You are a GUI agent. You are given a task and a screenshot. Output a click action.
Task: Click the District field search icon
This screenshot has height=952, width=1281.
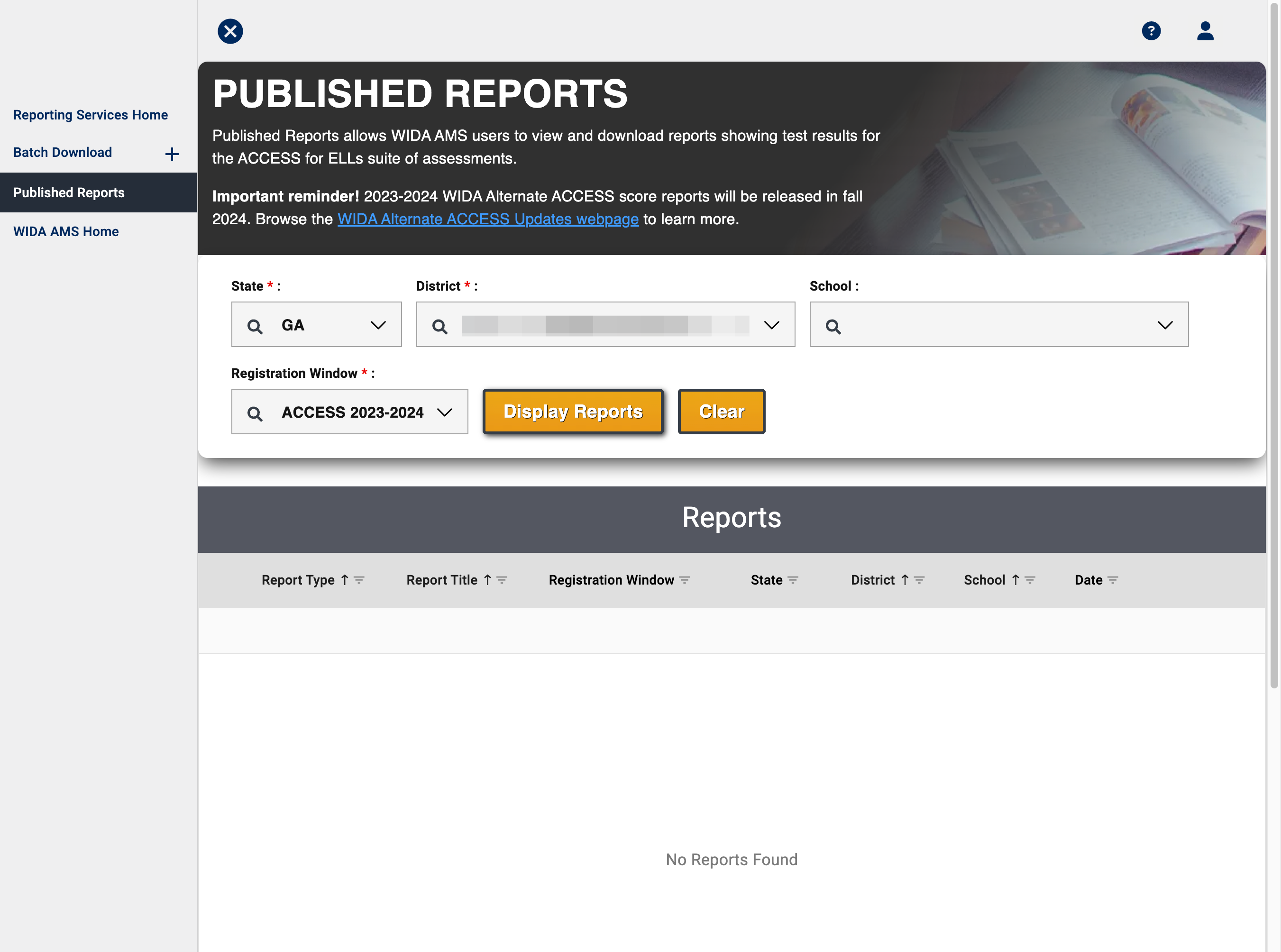coord(439,326)
